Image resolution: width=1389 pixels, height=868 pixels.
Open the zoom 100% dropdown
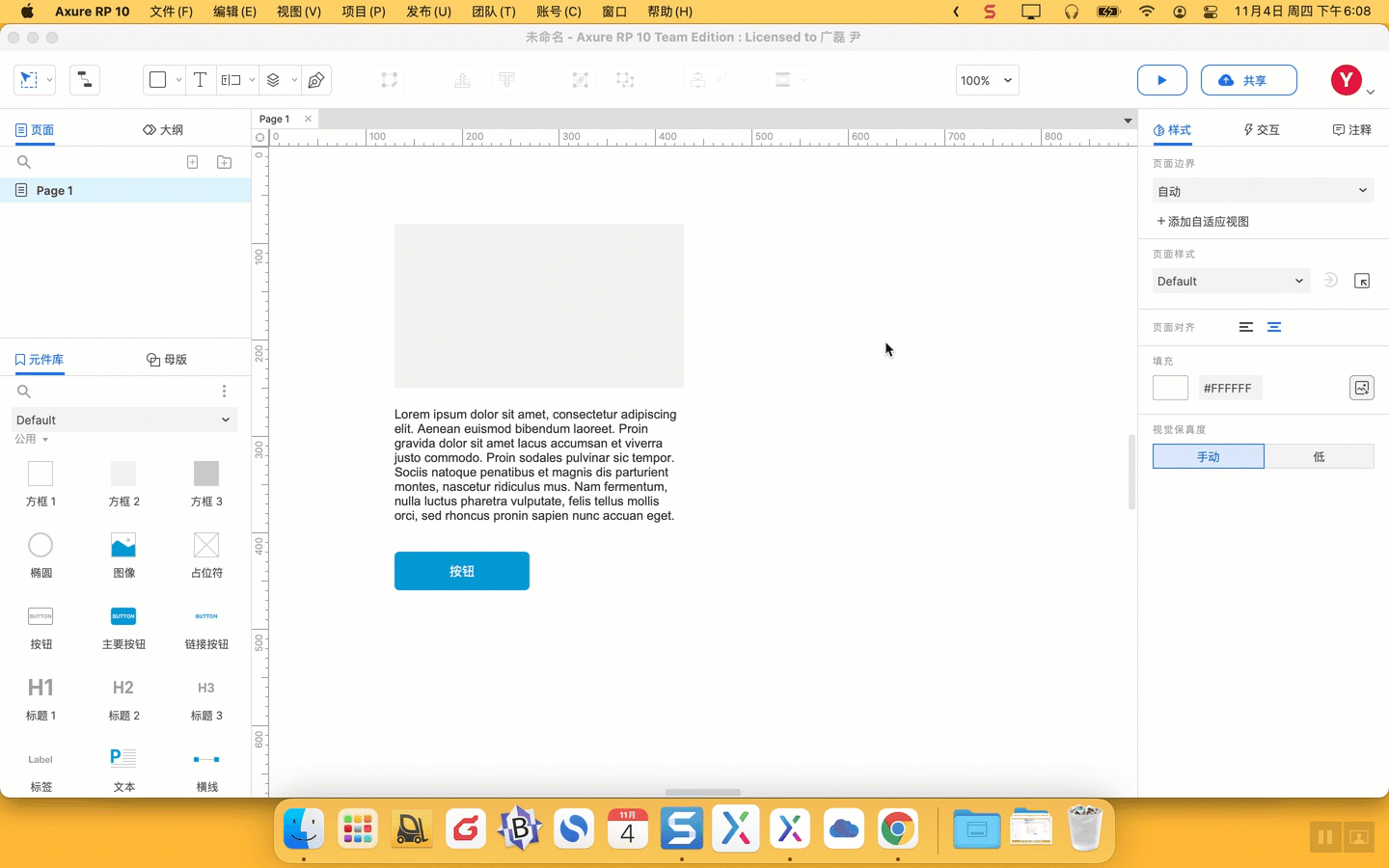pyautogui.click(x=987, y=80)
